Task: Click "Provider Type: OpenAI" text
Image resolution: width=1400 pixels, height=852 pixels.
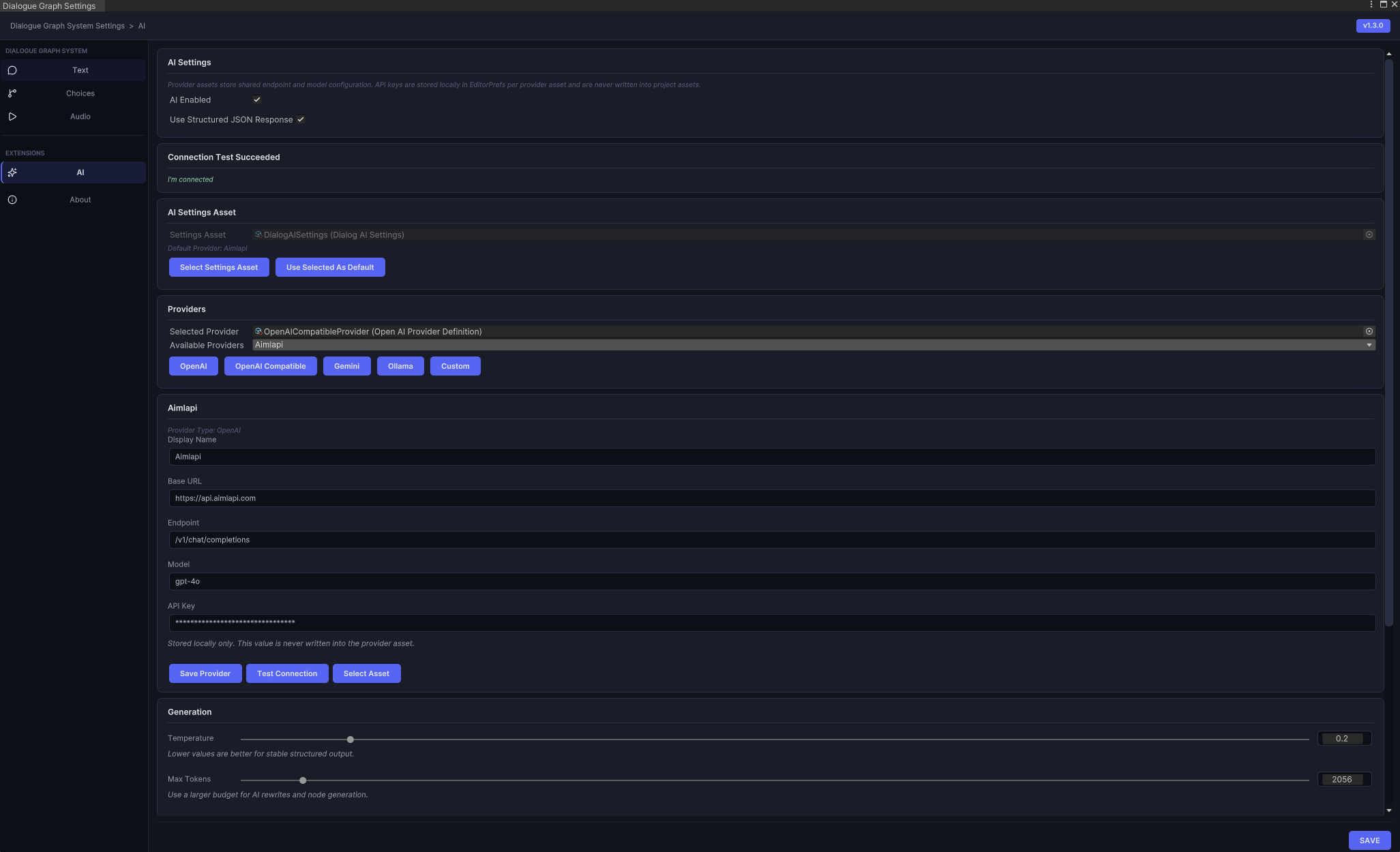Action: pyautogui.click(x=204, y=431)
